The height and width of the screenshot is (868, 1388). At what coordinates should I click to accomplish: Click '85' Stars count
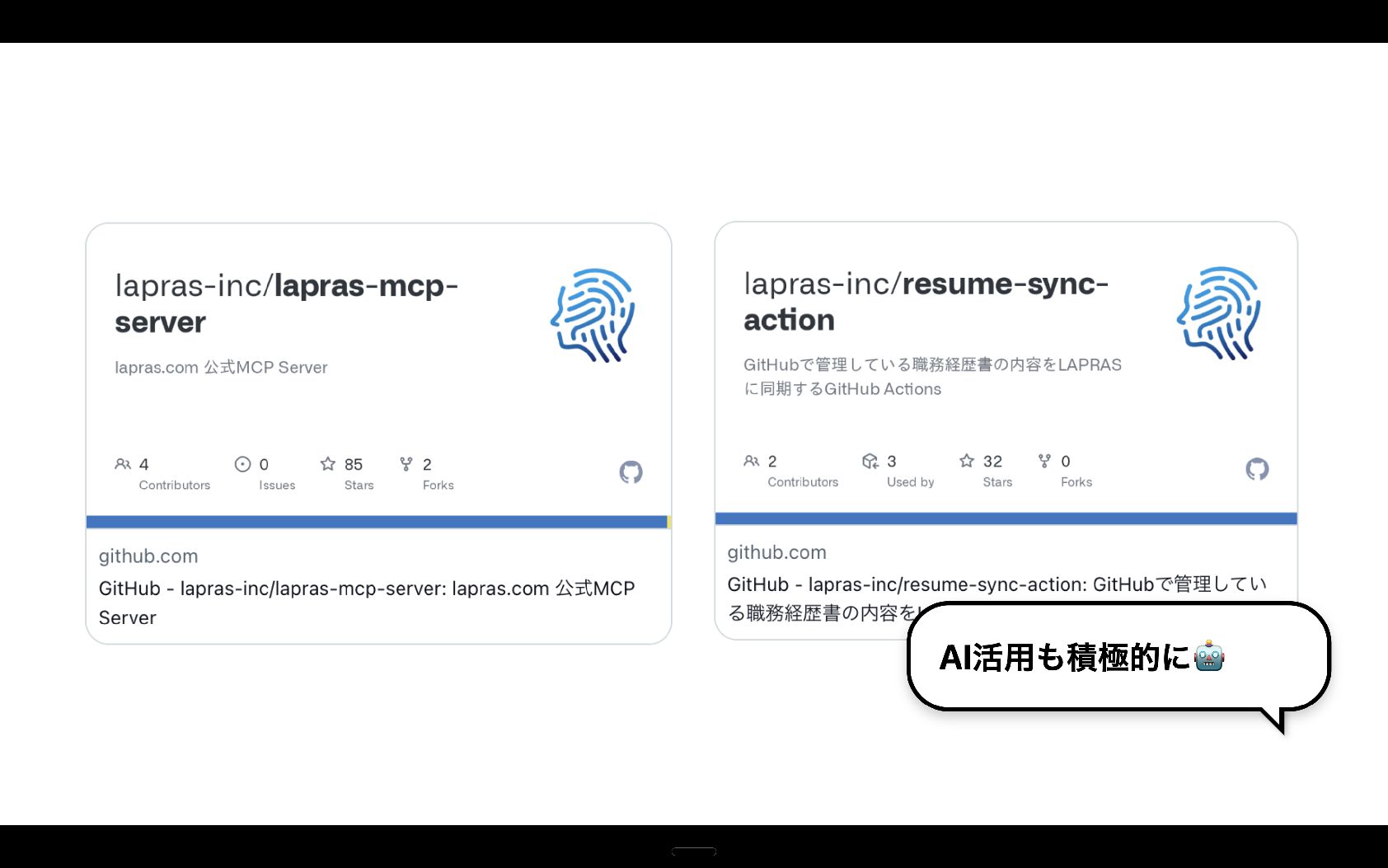tap(354, 464)
